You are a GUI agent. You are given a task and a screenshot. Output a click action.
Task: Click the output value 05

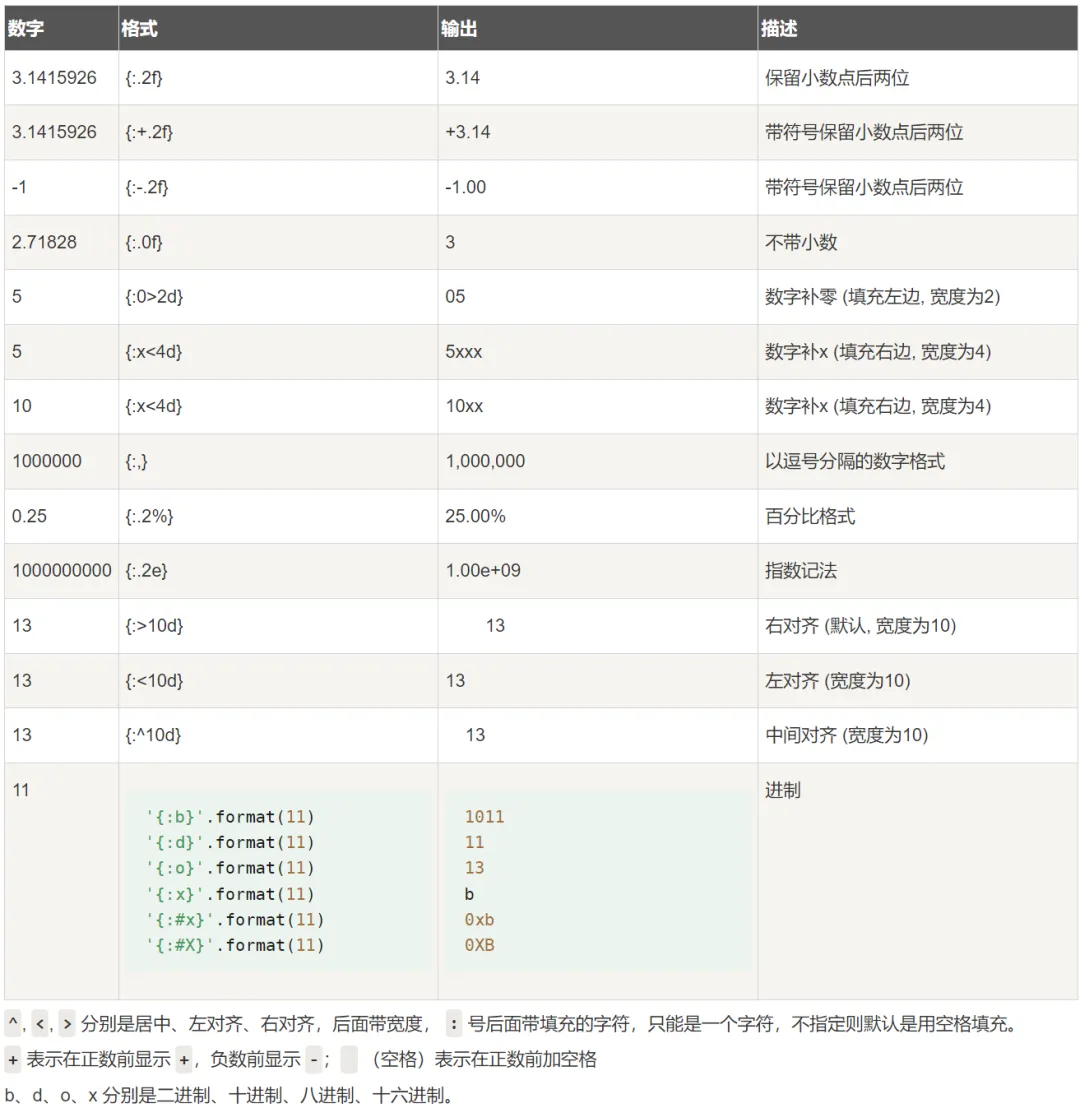pyautogui.click(x=455, y=297)
